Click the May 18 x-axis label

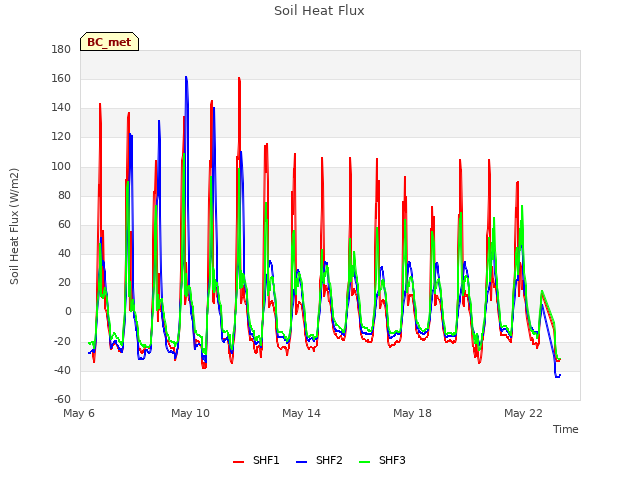(x=412, y=413)
